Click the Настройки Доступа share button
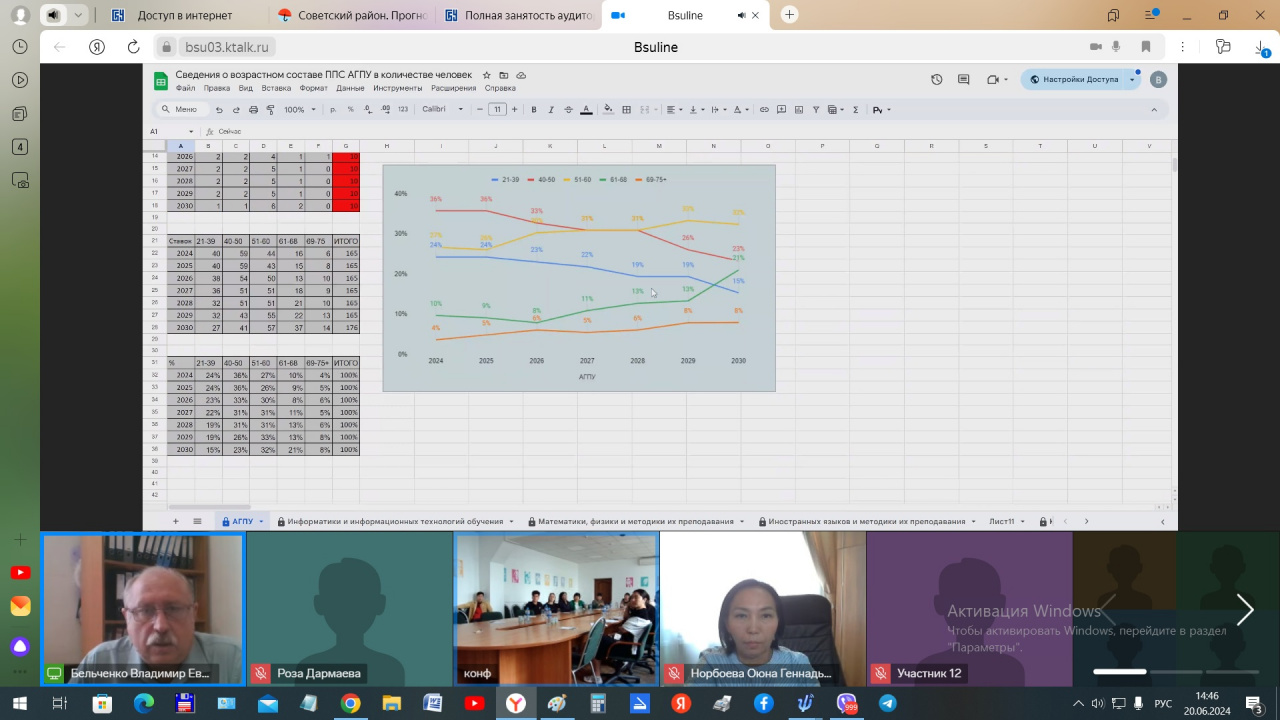 (x=1080, y=79)
